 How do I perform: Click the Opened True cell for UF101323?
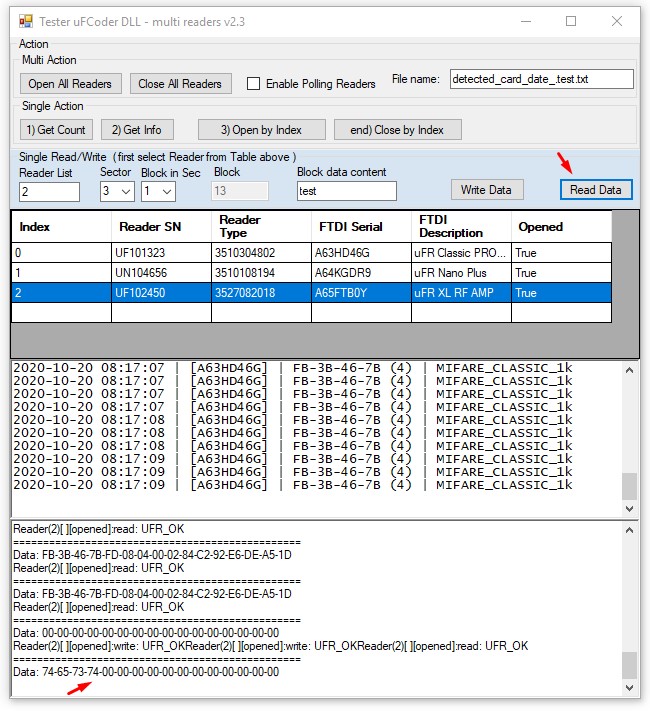click(561, 253)
